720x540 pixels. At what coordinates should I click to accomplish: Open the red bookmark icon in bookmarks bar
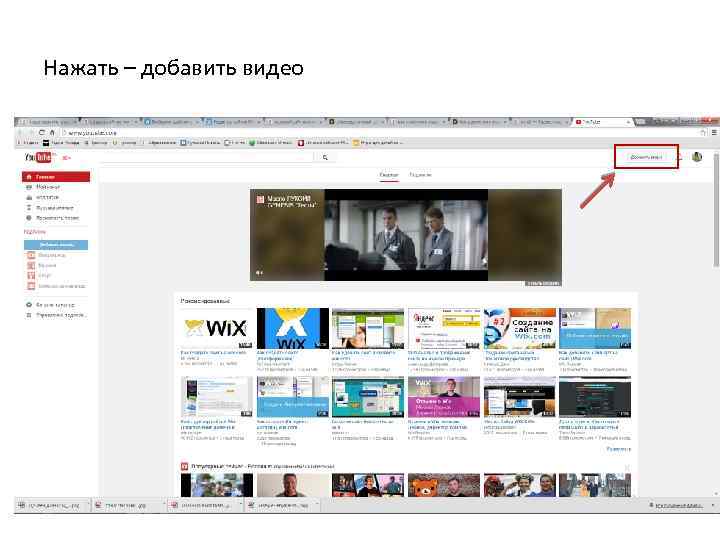301,143
